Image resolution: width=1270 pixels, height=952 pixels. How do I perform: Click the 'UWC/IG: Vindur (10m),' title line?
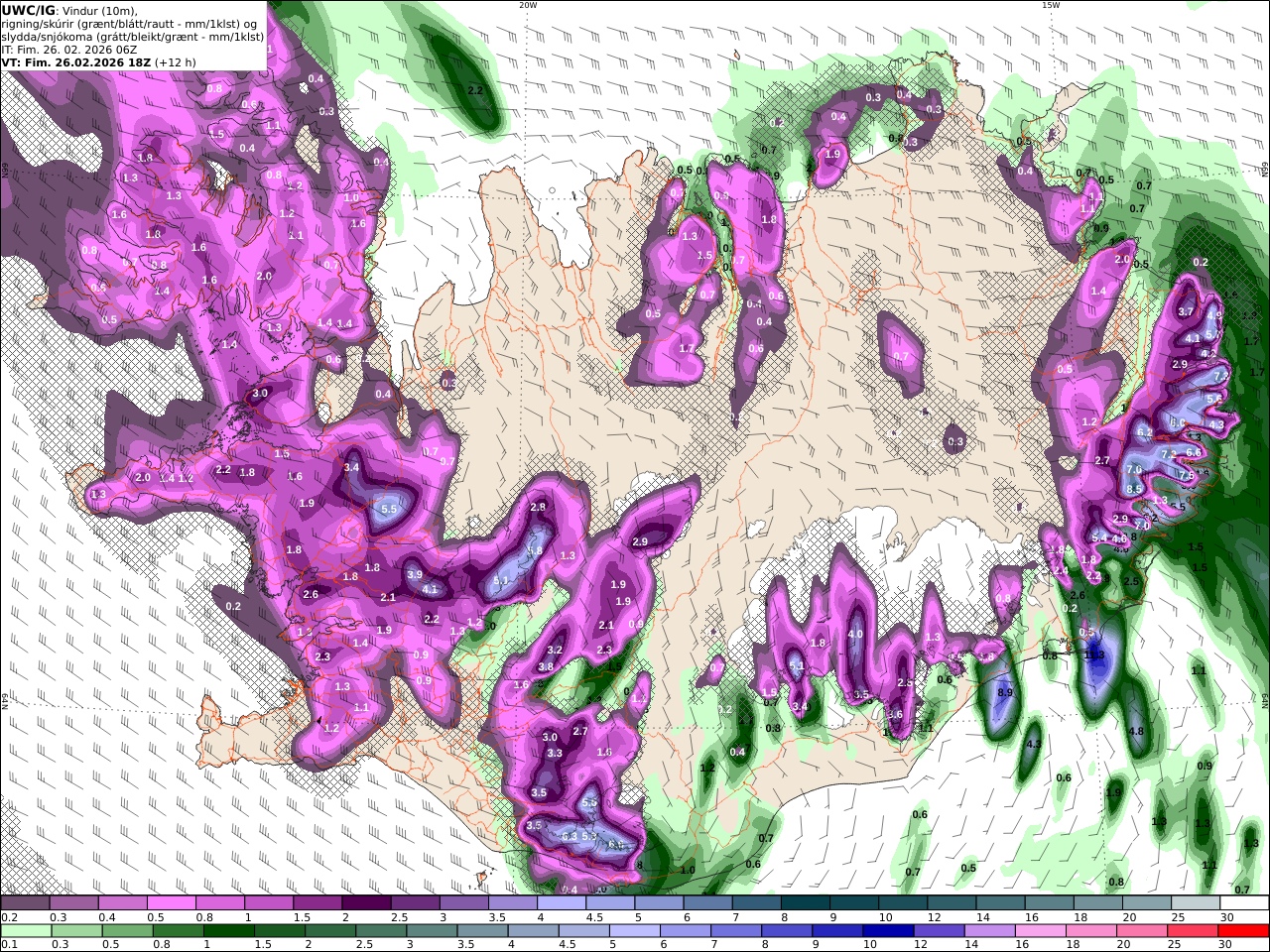69,11
